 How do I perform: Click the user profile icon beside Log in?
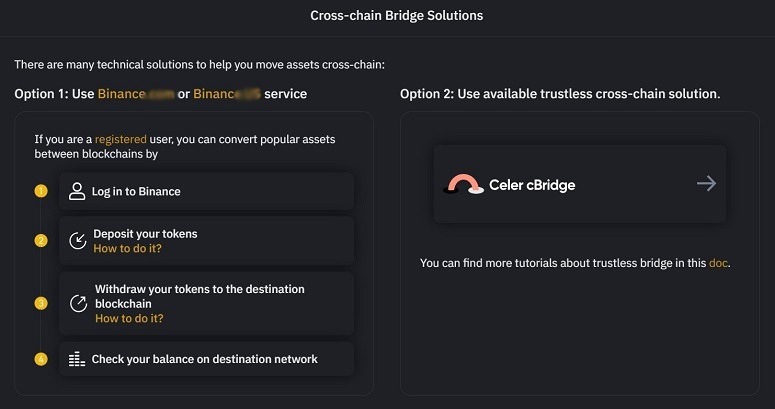(77, 191)
